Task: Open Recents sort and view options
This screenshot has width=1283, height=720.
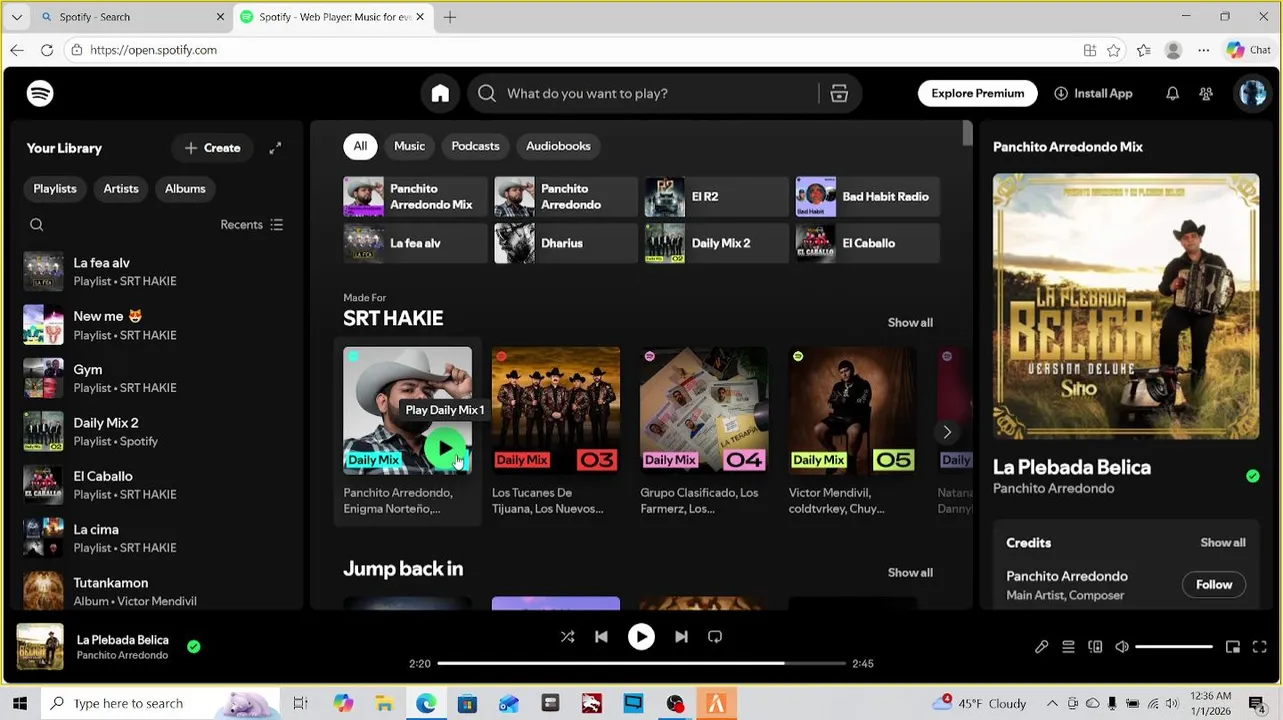Action: [x=252, y=225]
